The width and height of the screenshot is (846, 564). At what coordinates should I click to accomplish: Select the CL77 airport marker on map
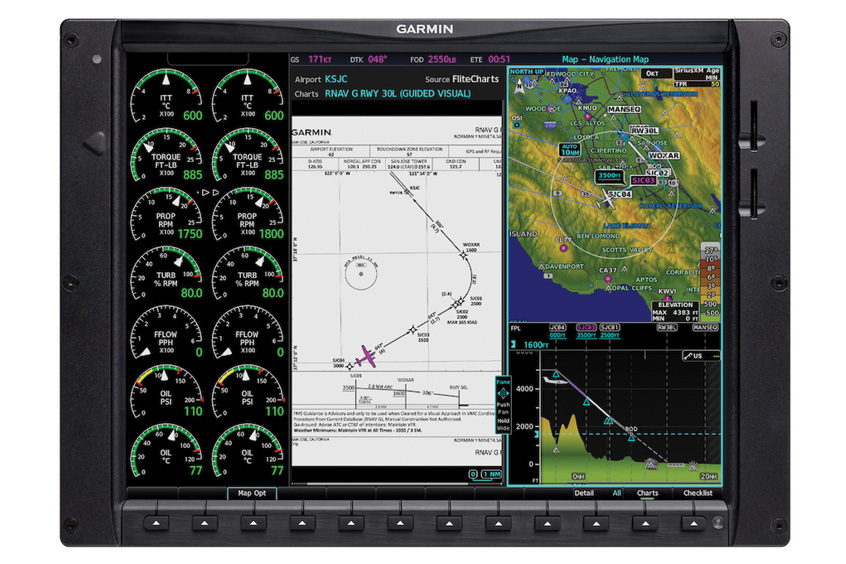tap(564, 248)
